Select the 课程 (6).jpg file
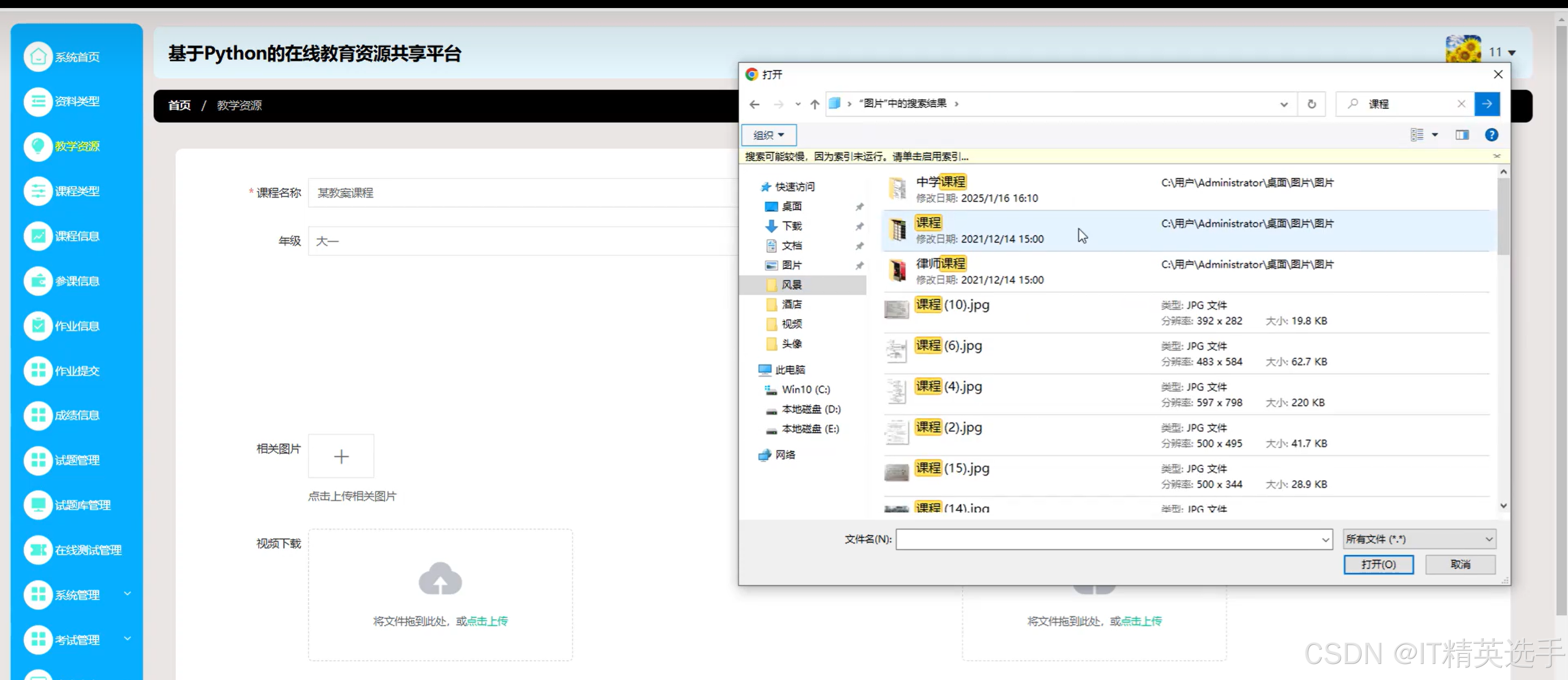1568x680 pixels. tap(948, 346)
